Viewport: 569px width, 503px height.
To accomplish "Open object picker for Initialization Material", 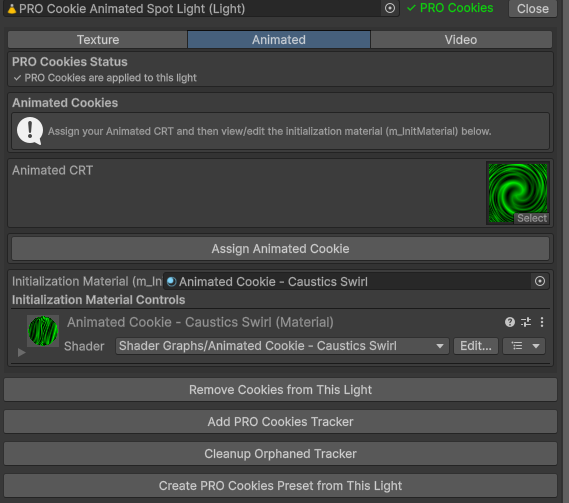I will [x=540, y=281].
